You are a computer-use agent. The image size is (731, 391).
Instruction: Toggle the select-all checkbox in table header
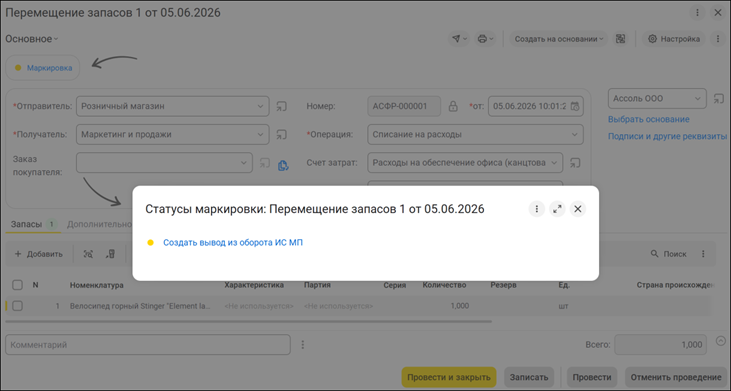[17, 285]
